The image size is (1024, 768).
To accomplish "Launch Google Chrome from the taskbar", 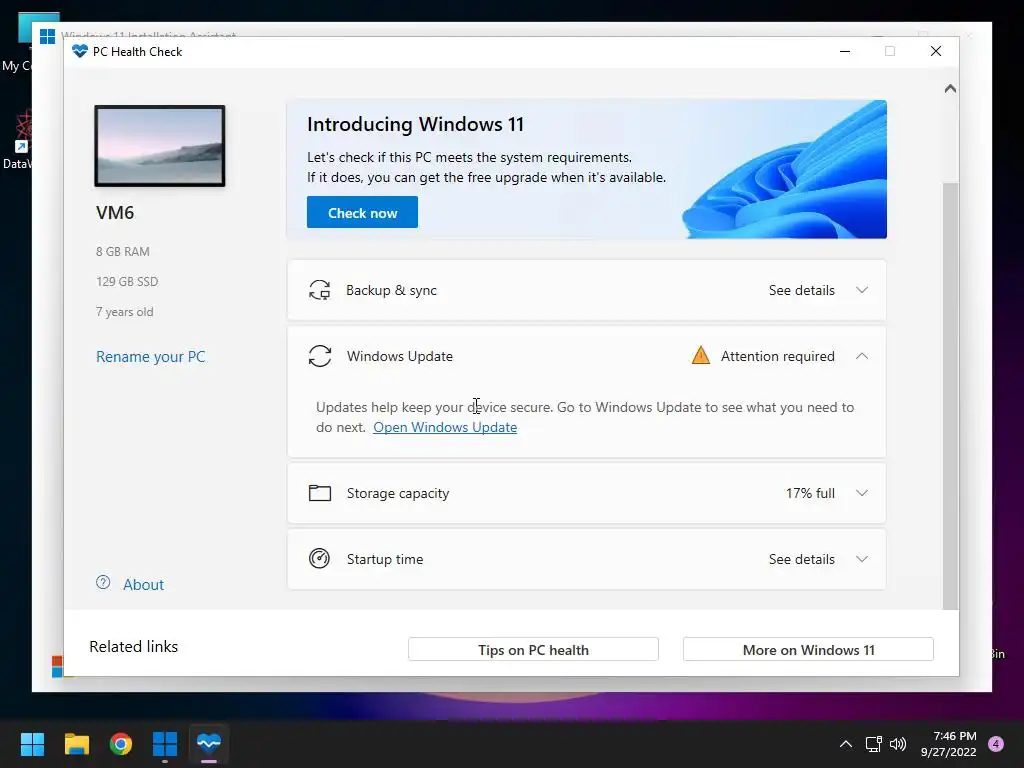I will [x=121, y=744].
